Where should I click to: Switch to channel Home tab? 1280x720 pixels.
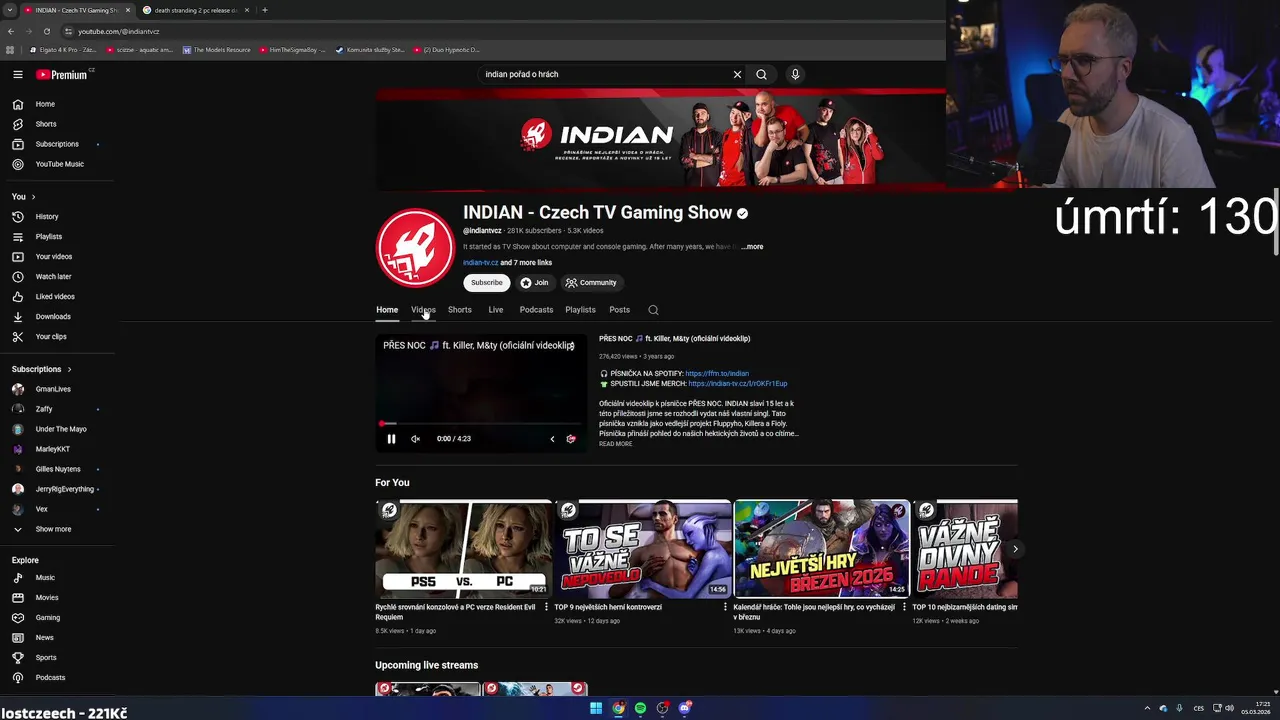[387, 310]
